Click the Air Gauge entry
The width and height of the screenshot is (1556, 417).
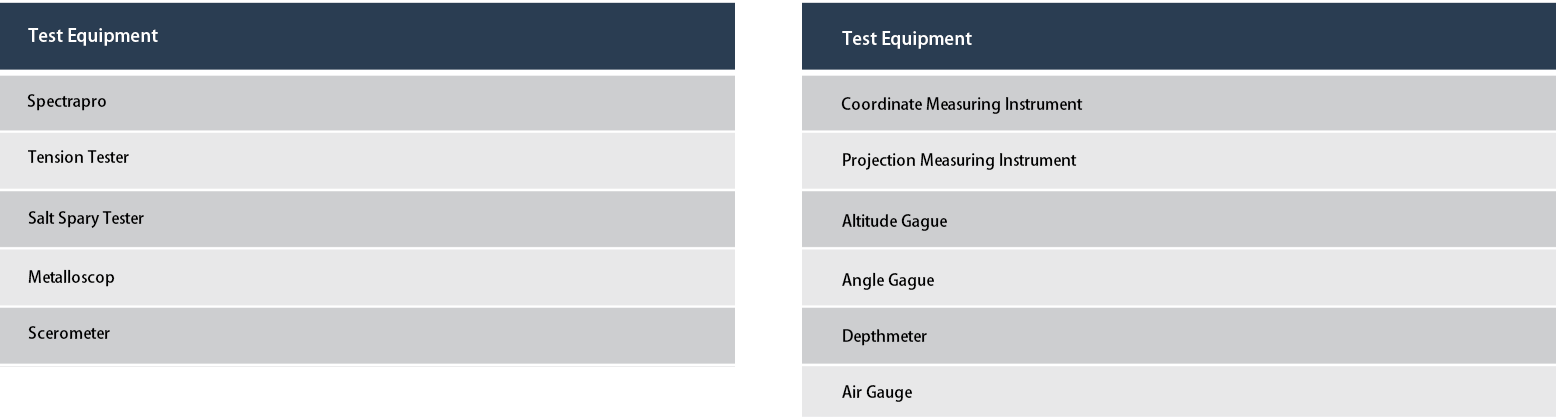coord(1178,391)
